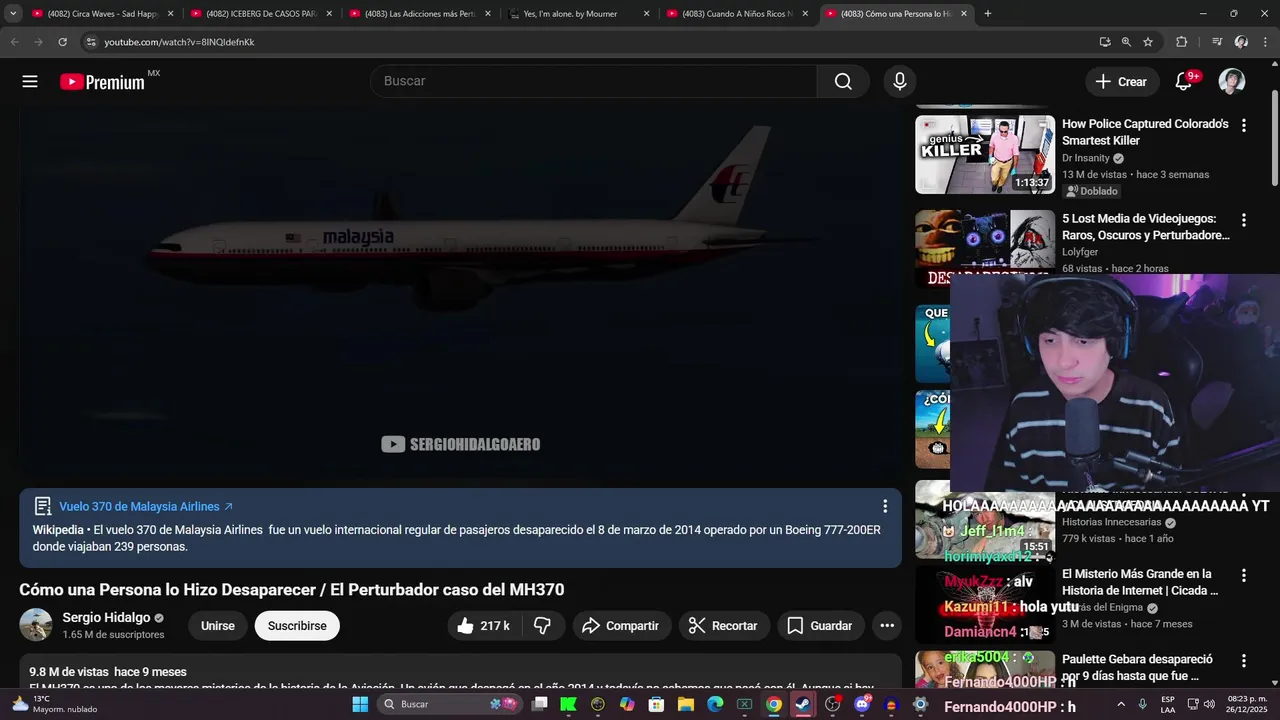Open Chrome zoom magnifier in address bar
Image resolution: width=1280 pixels, height=720 pixels.
coord(1126,42)
